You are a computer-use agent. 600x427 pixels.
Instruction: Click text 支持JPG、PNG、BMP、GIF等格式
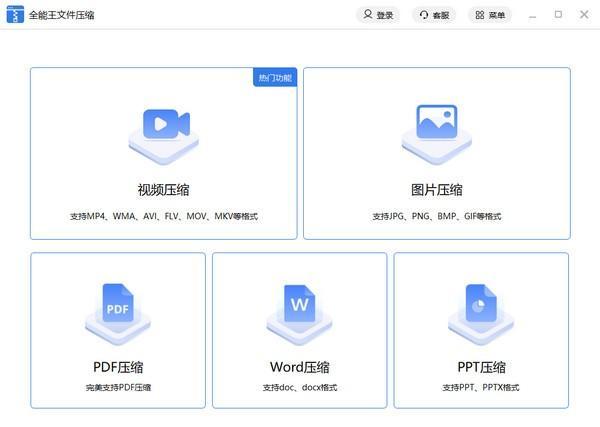pos(437,216)
